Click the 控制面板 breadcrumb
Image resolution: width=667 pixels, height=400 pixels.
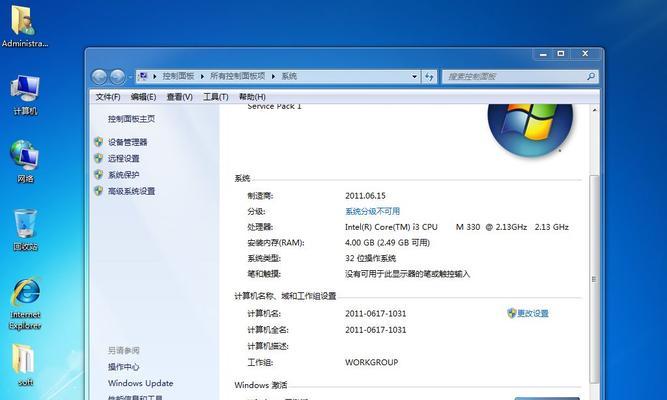tap(178, 76)
